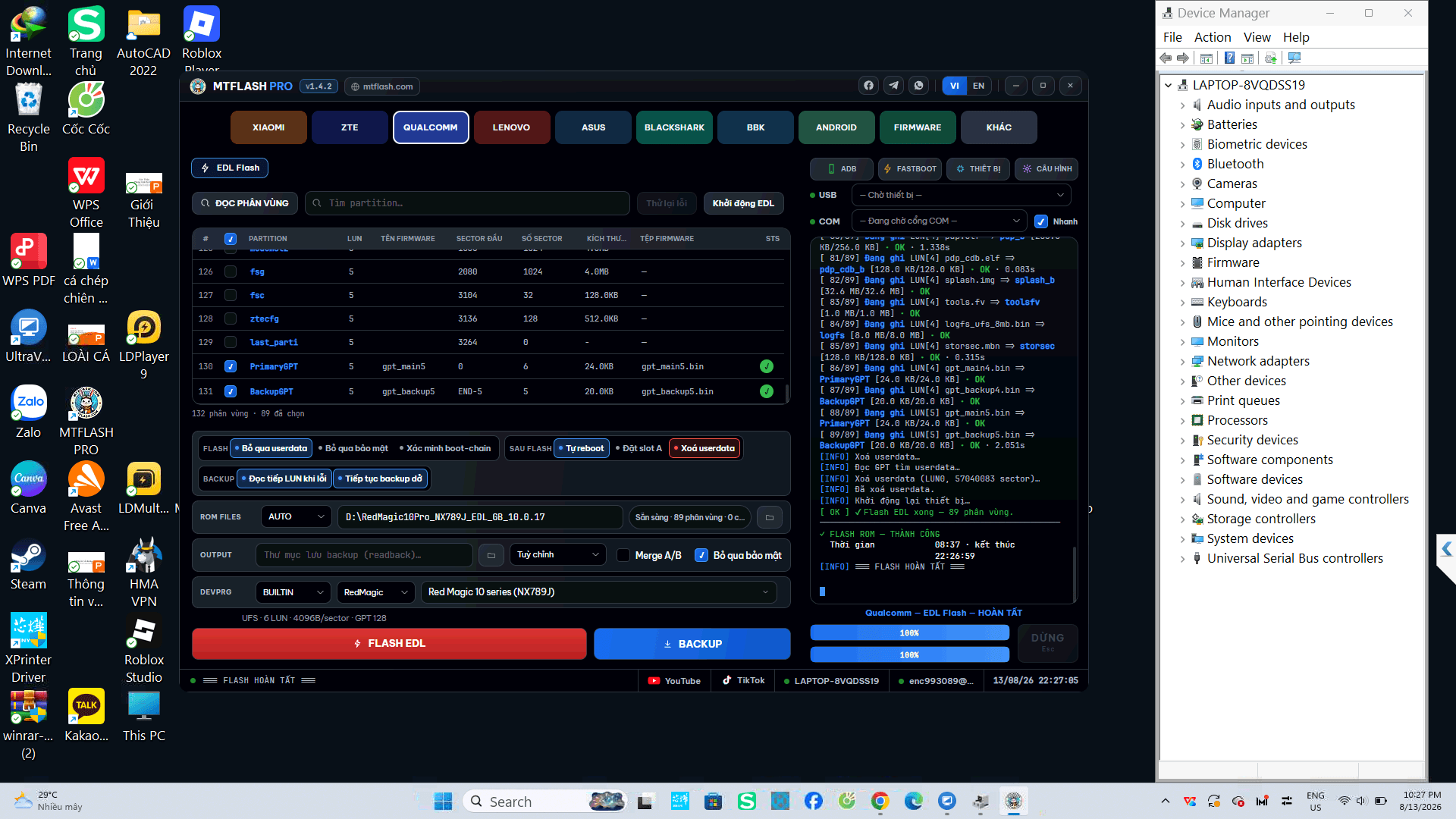This screenshot has width=1456, height=819.
Task: Click the red FLASH EDL button
Action: (x=389, y=644)
